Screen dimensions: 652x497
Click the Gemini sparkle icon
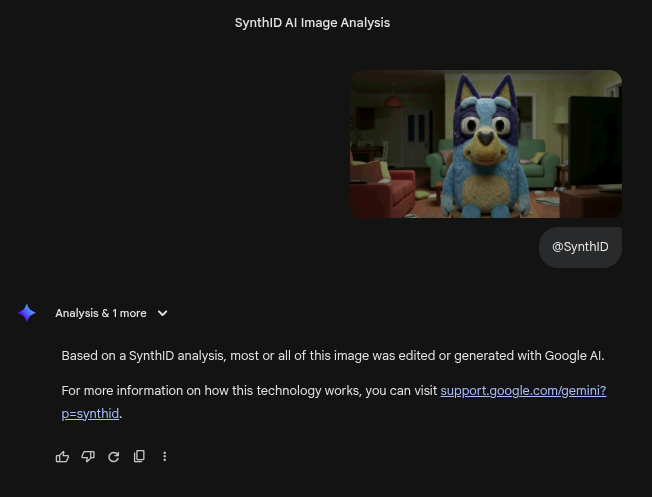tap(27, 313)
